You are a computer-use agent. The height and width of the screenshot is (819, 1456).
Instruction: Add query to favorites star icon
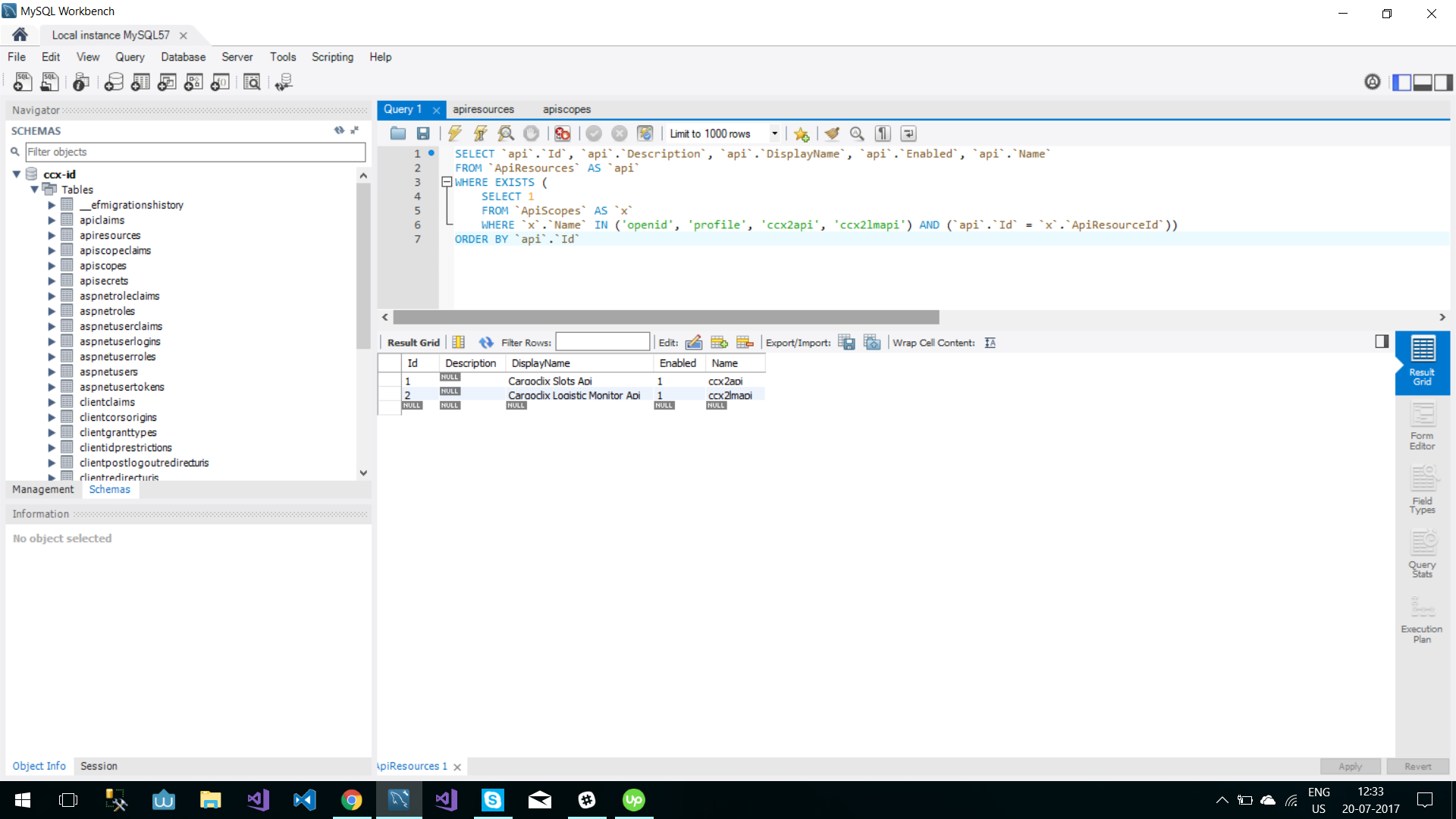pyautogui.click(x=802, y=133)
